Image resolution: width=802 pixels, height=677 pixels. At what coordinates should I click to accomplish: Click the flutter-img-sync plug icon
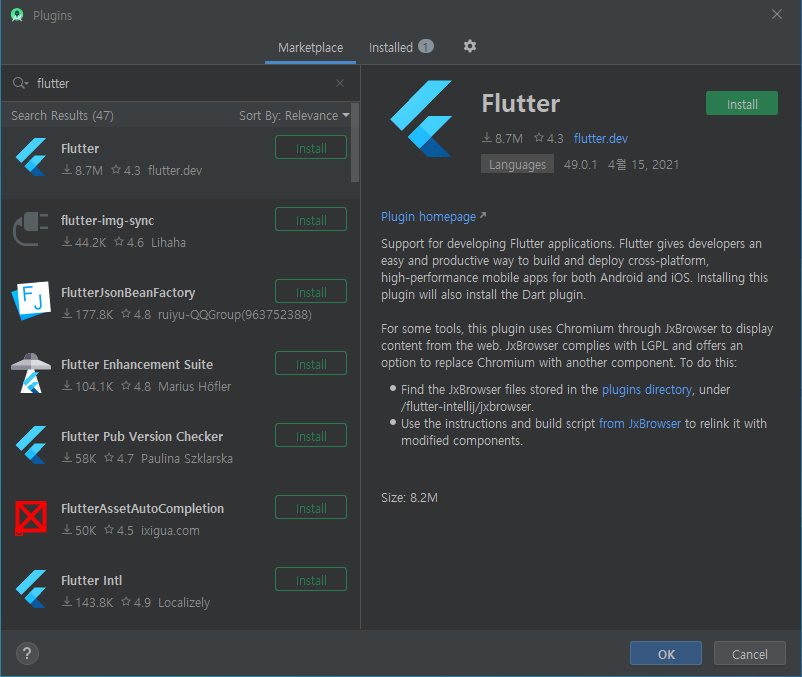pyautogui.click(x=31, y=229)
